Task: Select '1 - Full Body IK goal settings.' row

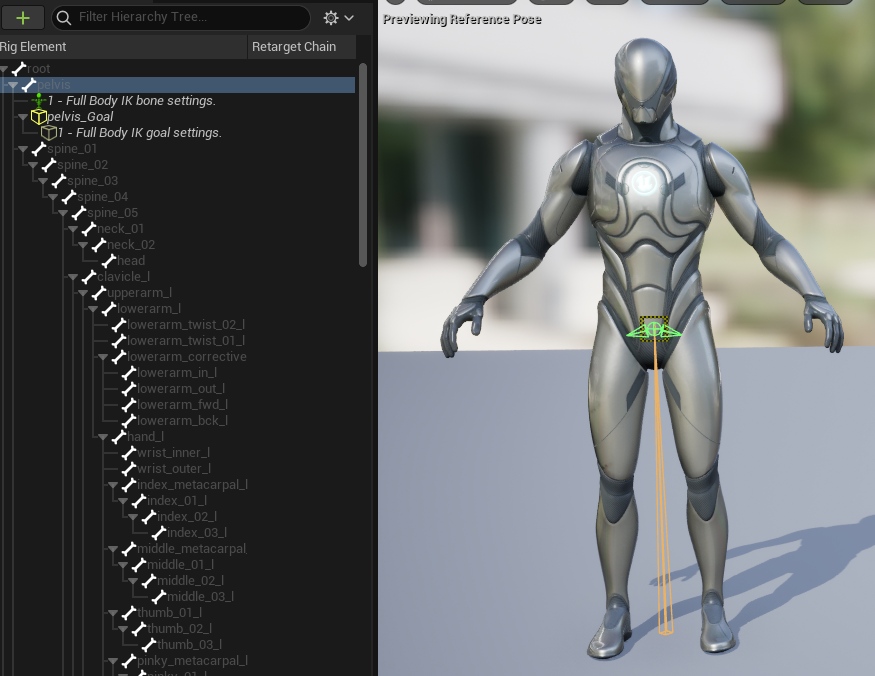Action: [x=177, y=133]
